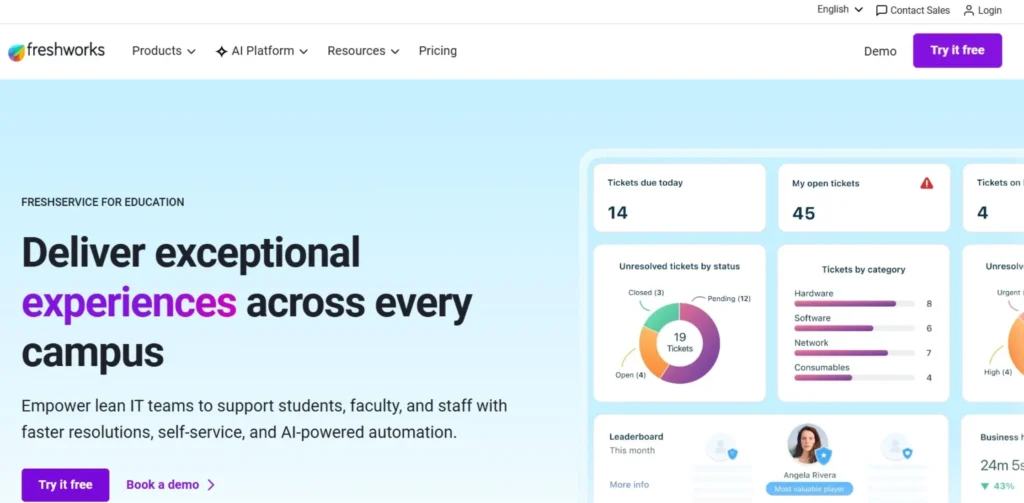Image resolution: width=1024 pixels, height=503 pixels.
Task: Click the 19 Tickets donut chart
Action: point(680,343)
